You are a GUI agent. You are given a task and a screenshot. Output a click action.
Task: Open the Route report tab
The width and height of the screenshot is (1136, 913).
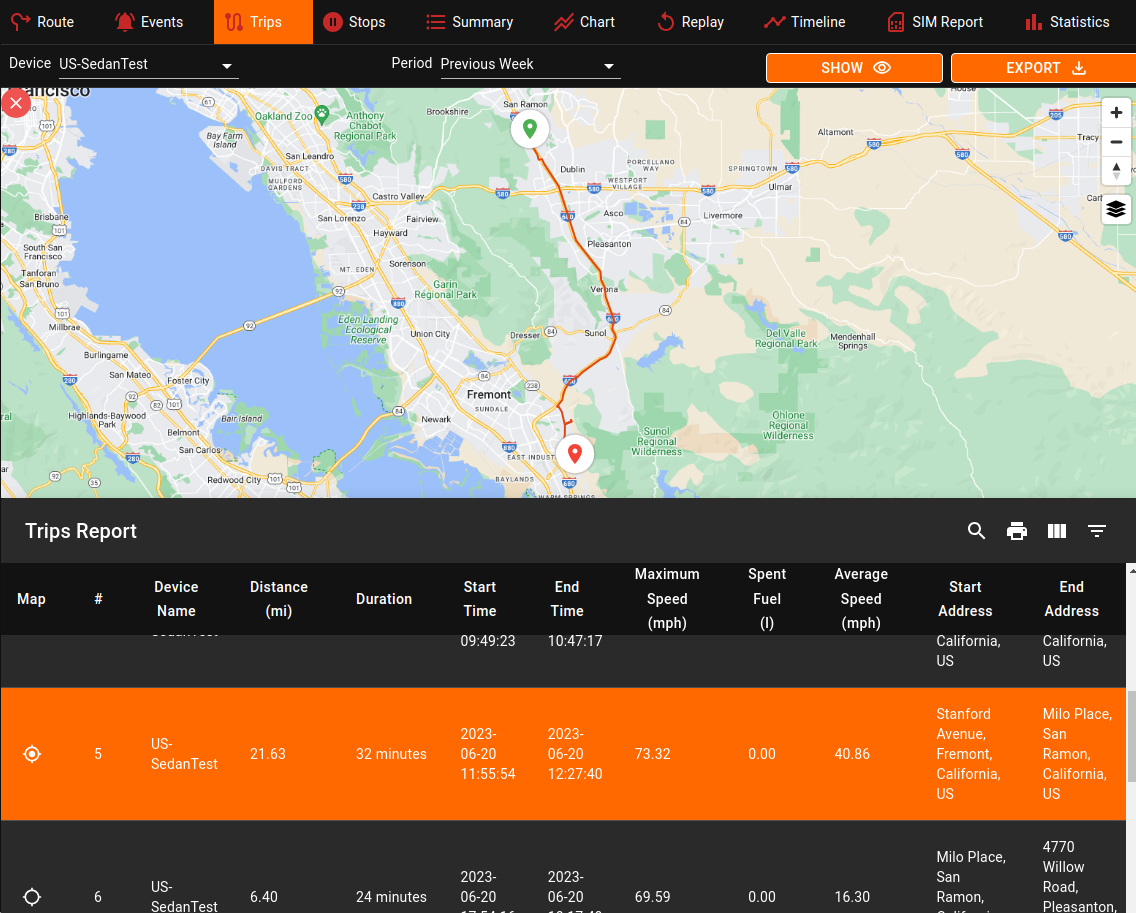point(43,22)
